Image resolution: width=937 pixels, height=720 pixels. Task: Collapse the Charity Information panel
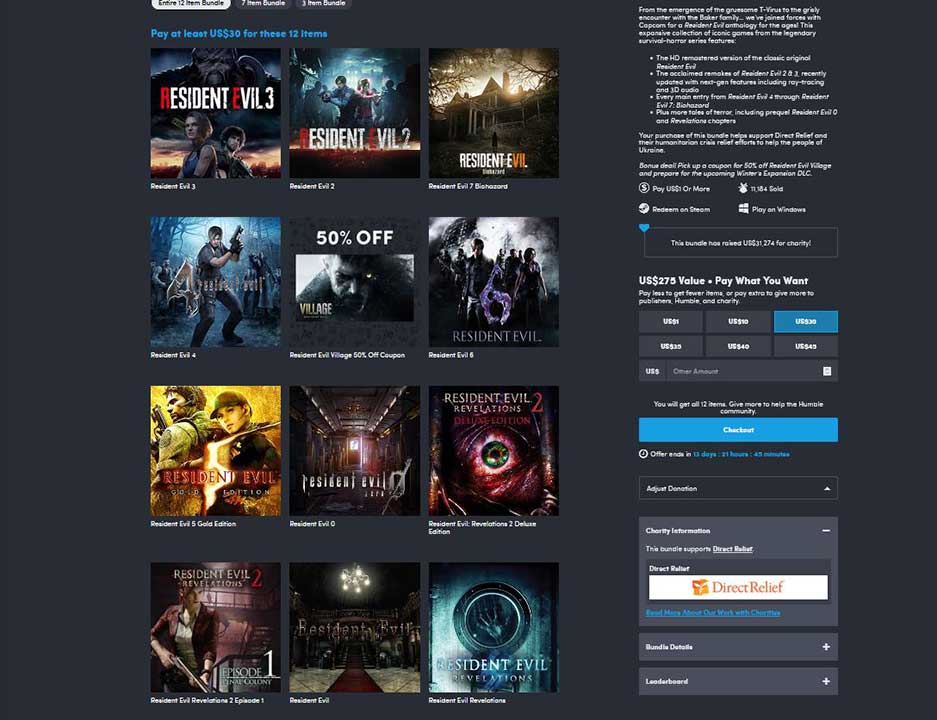(x=825, y=531)
